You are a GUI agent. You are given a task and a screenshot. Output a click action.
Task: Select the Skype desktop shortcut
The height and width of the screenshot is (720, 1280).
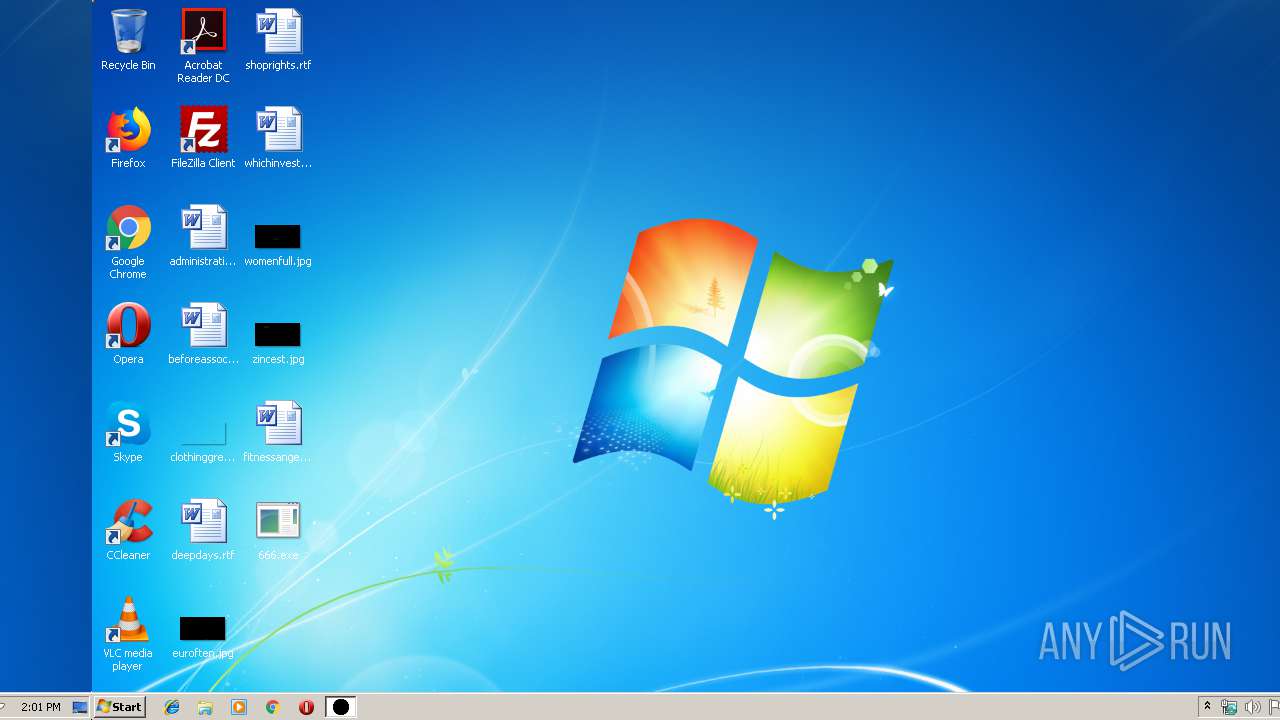tap(128, 432)
